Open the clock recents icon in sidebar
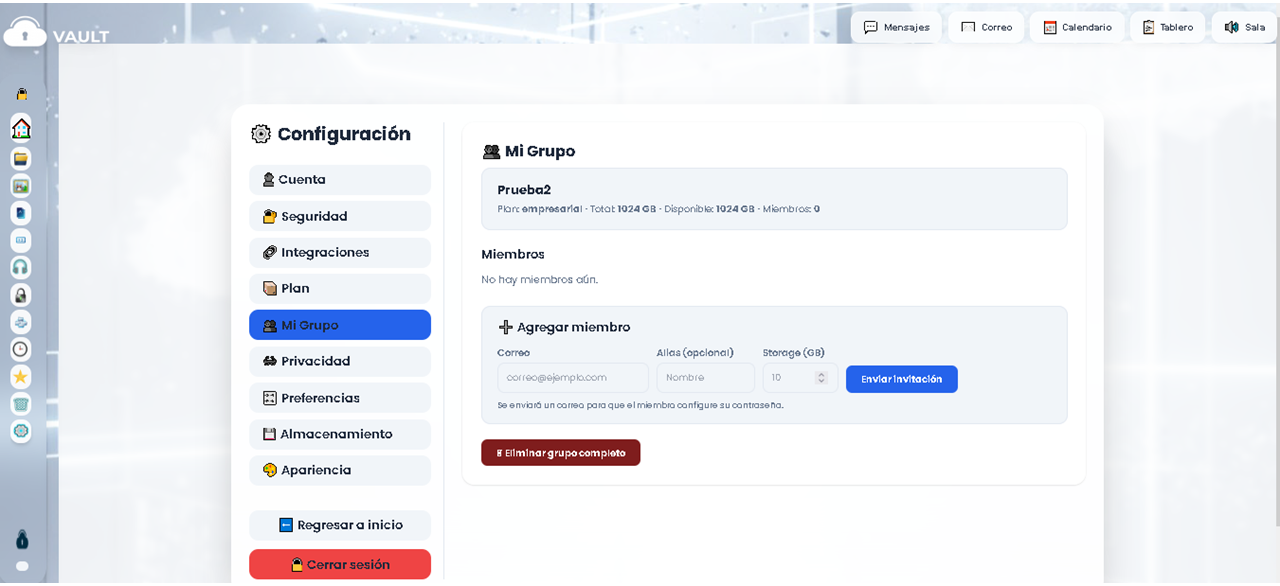 pos(21,349)
